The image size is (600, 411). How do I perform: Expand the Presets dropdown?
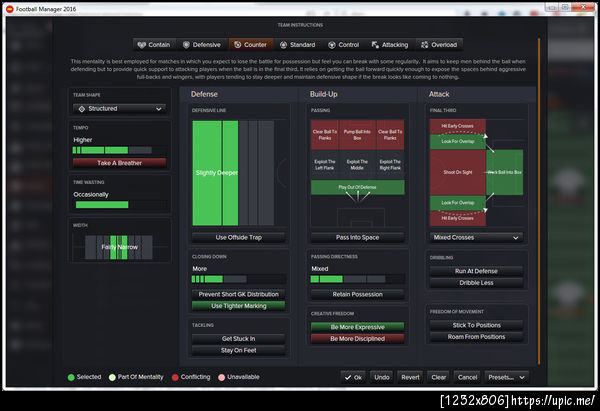tap(507, 377)
